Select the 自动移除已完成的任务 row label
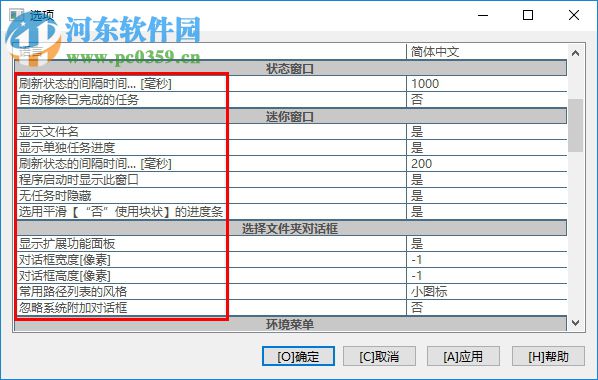This screenshot has width=598, height=380. click(79, 100)
